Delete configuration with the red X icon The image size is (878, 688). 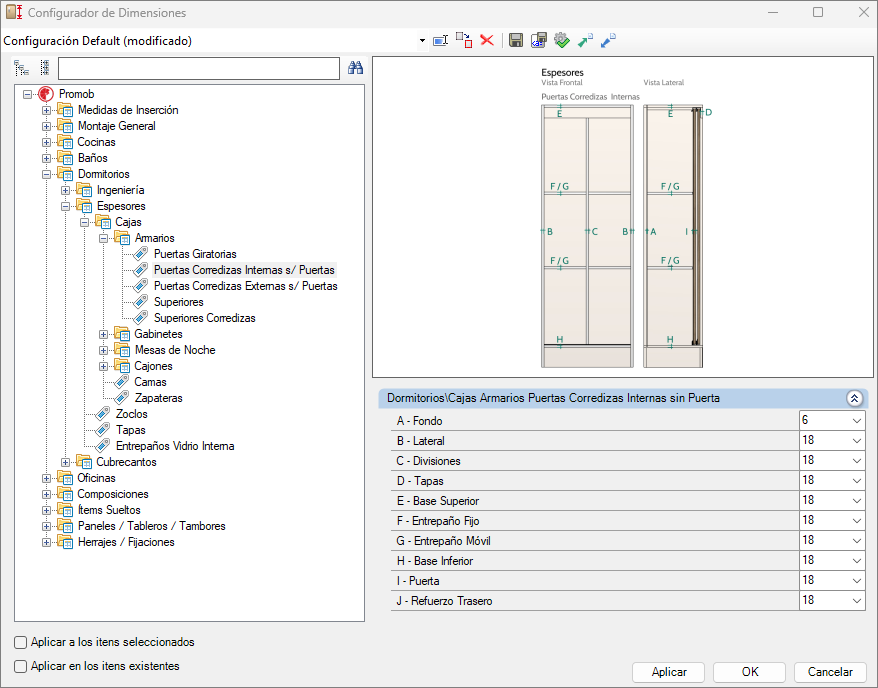[487, 40]
